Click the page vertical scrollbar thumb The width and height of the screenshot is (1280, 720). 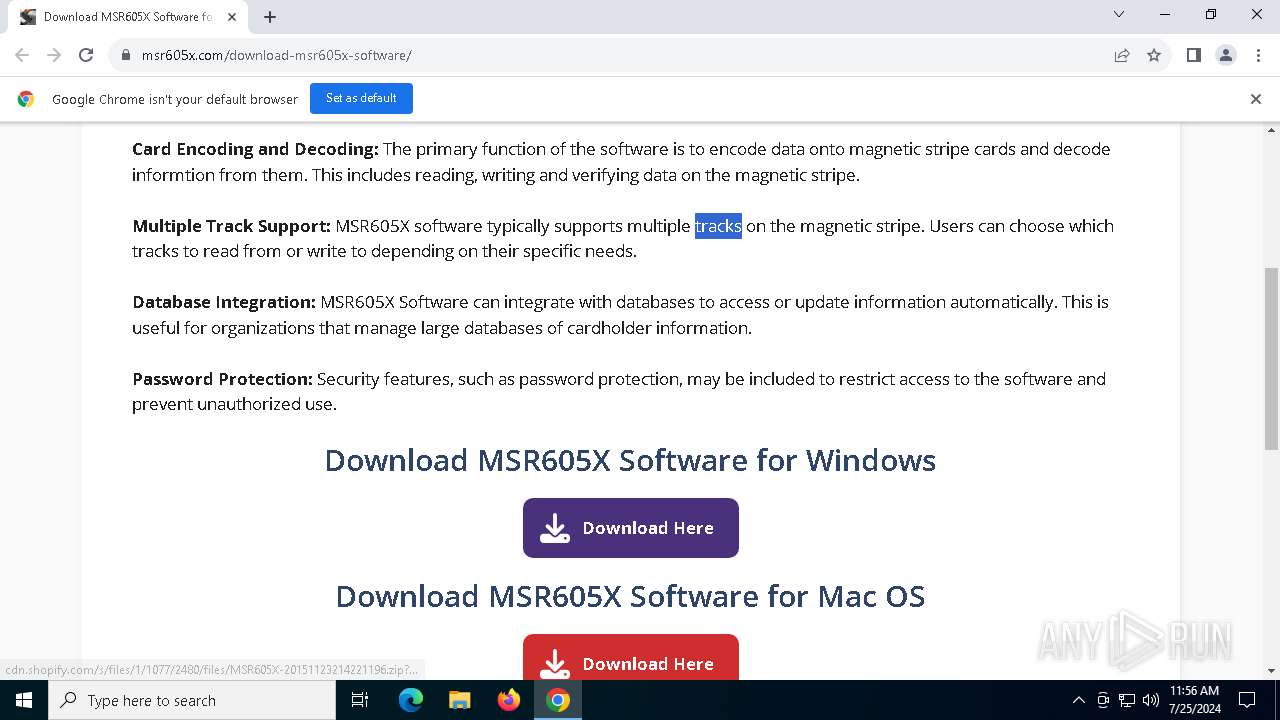1272,358
